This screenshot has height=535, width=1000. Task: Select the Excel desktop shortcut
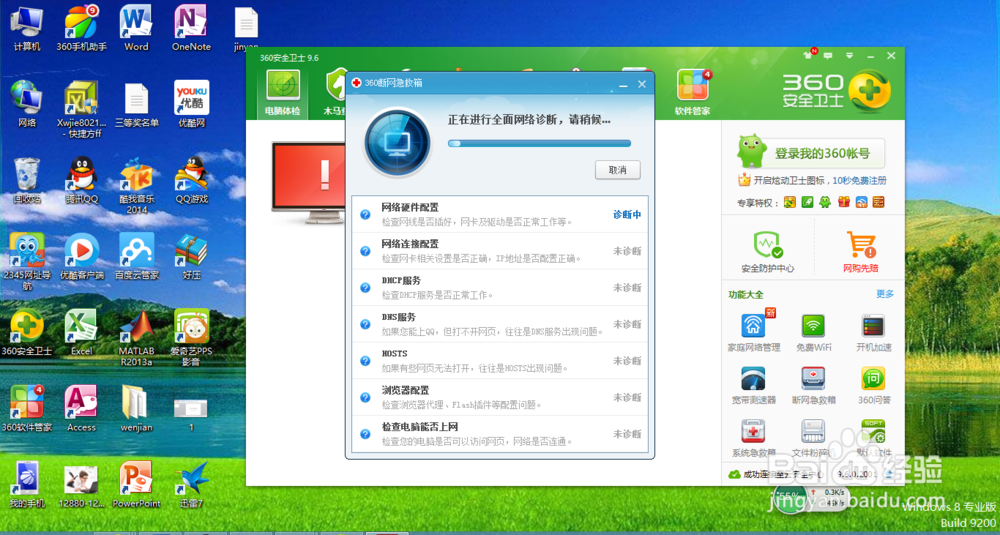(x=81, y=332)
